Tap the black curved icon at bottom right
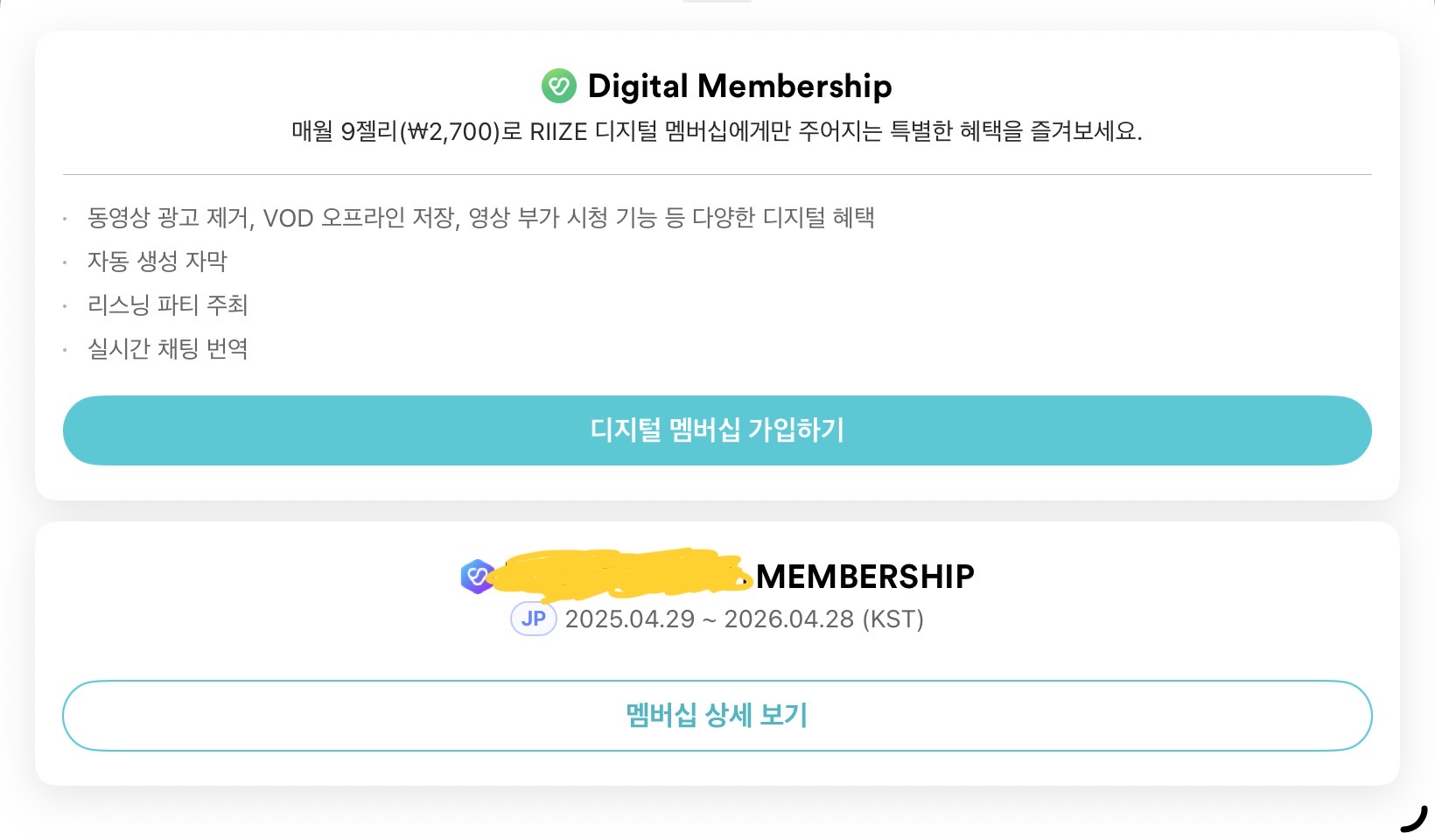 [x=1413, y=821]
